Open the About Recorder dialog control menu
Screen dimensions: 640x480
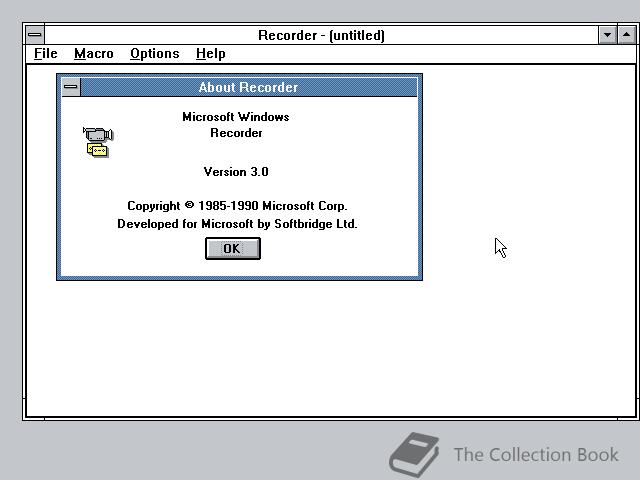coord(71,87)
